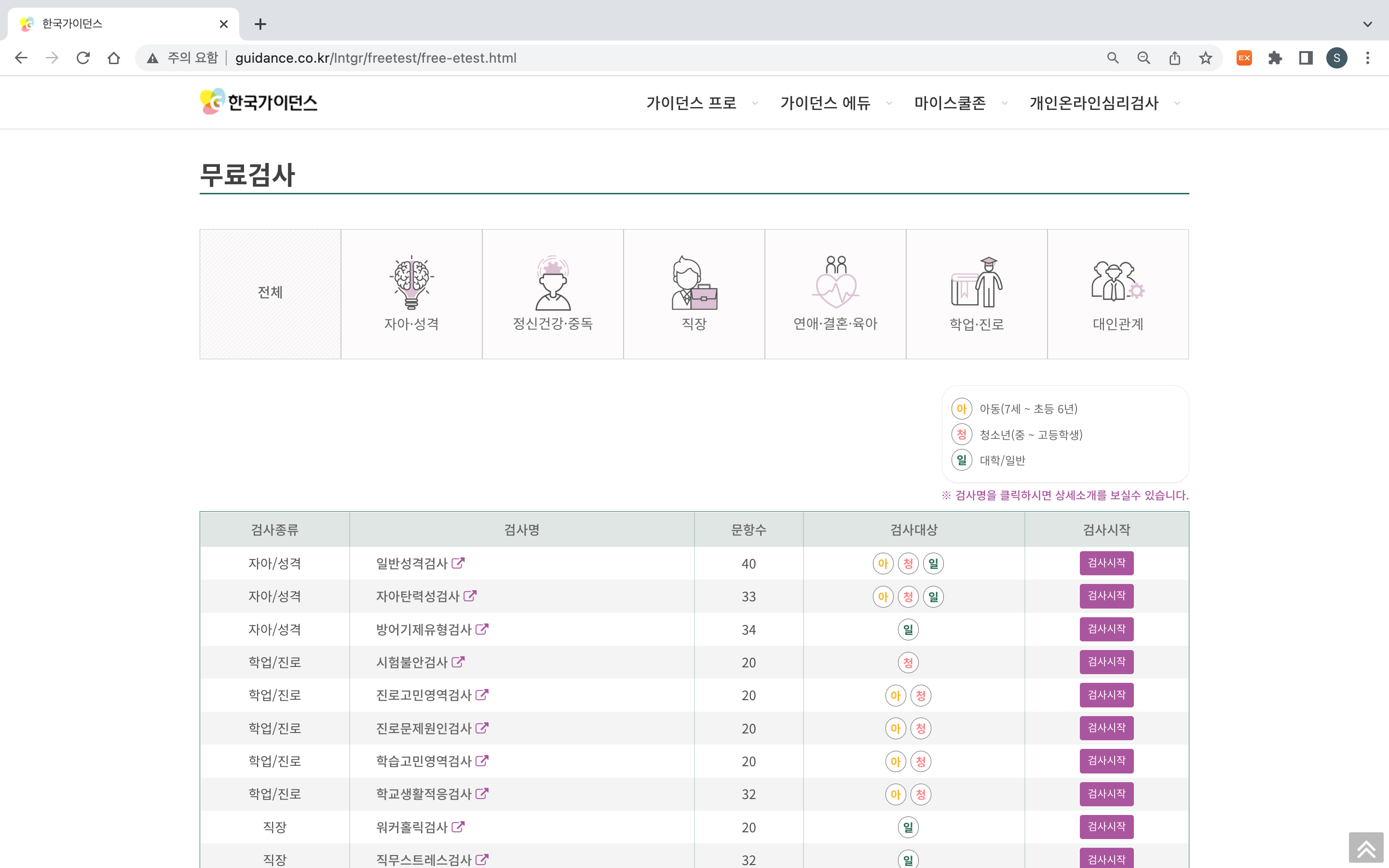Open the 방어기제유형검사 test name link
This screenshot has width=1389, height=868.
coord(423,630)
